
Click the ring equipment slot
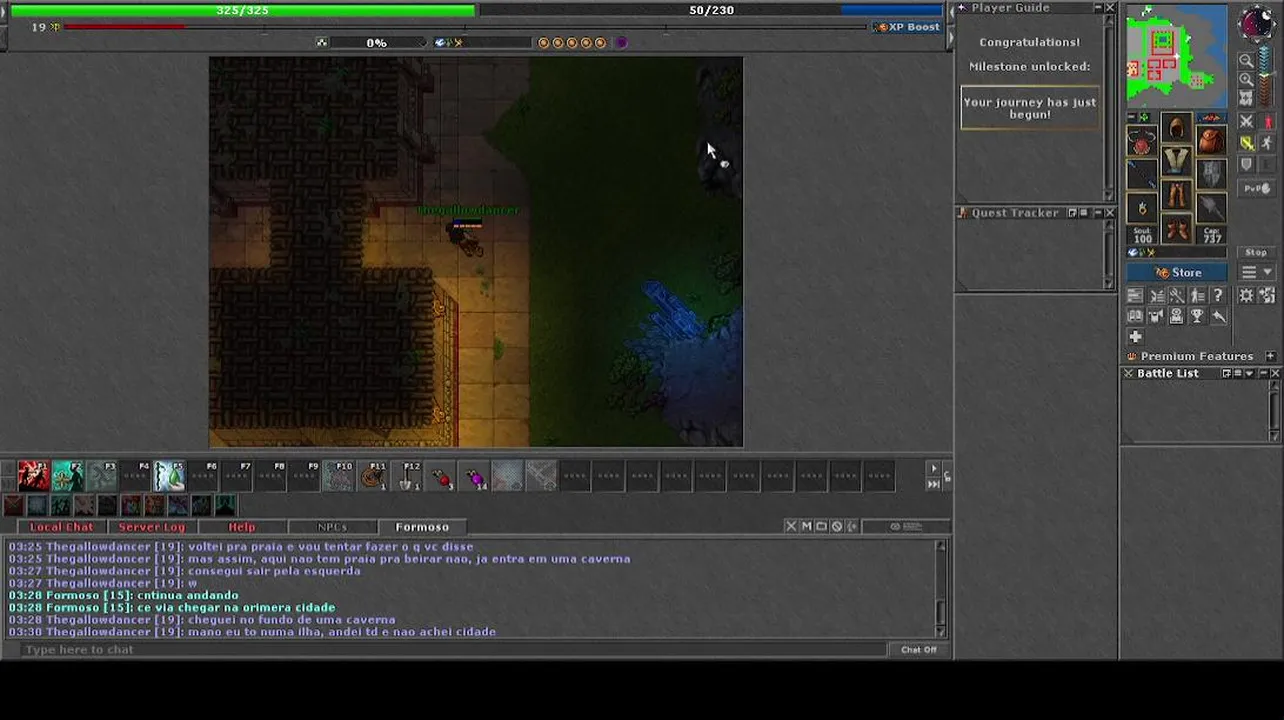click(x=1142, y=208)
